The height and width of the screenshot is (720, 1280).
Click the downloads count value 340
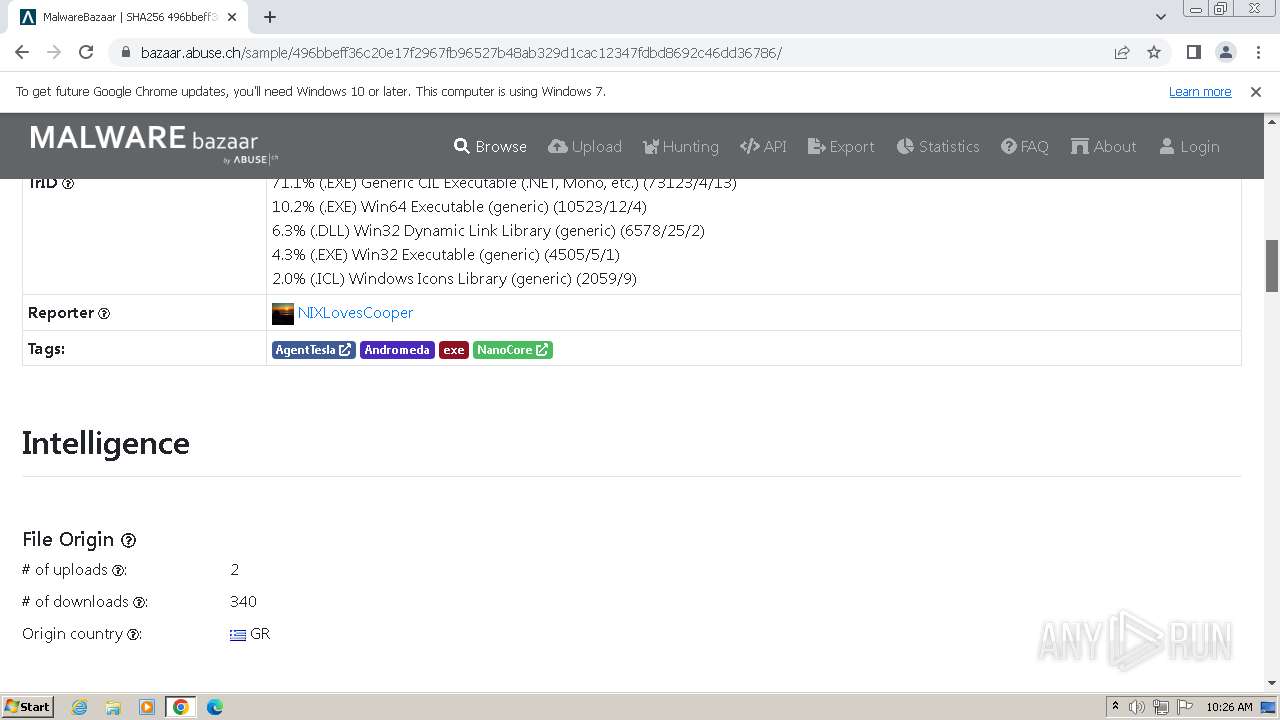coord(243,602)
